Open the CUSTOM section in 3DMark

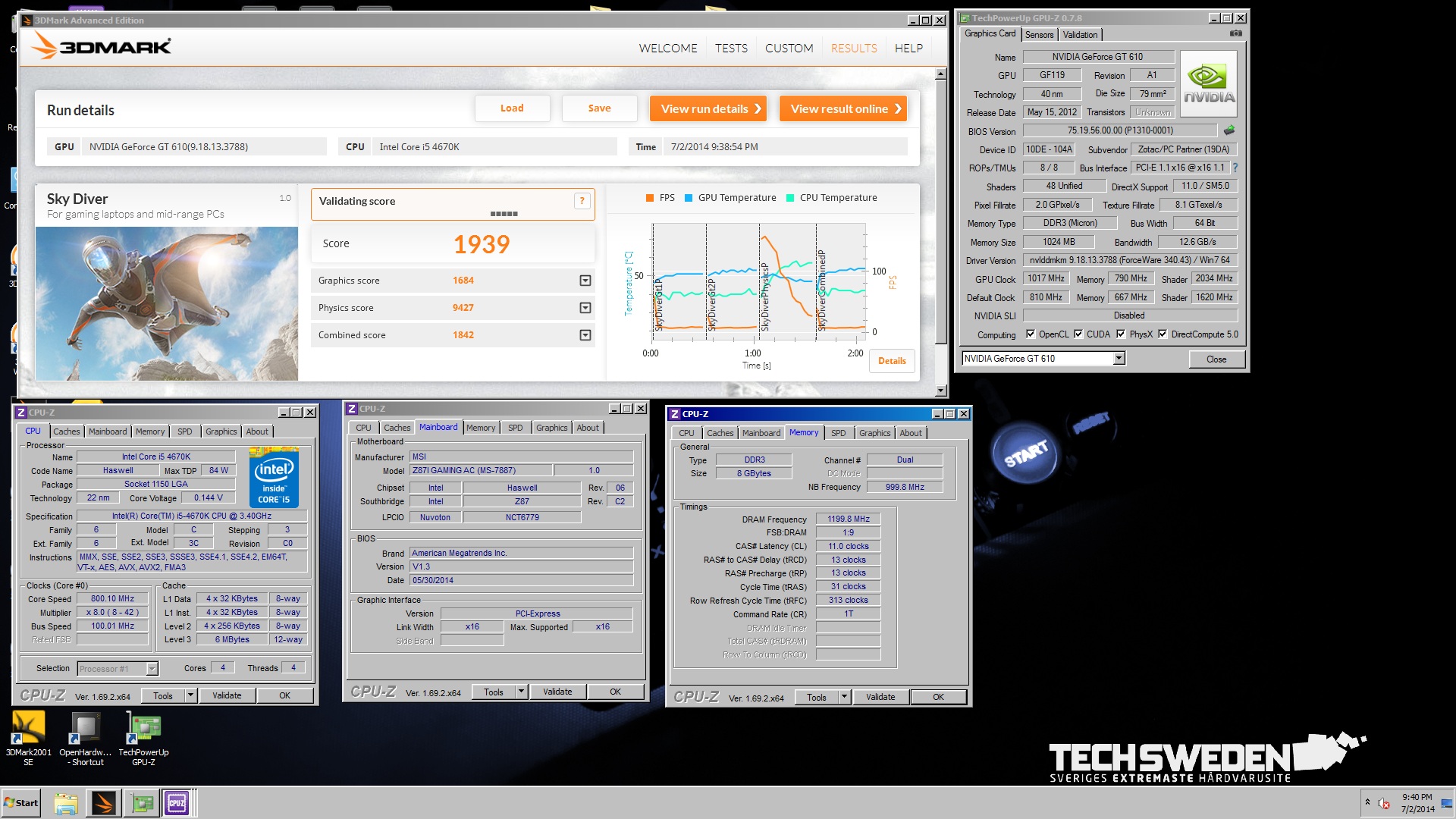point(789,49)
